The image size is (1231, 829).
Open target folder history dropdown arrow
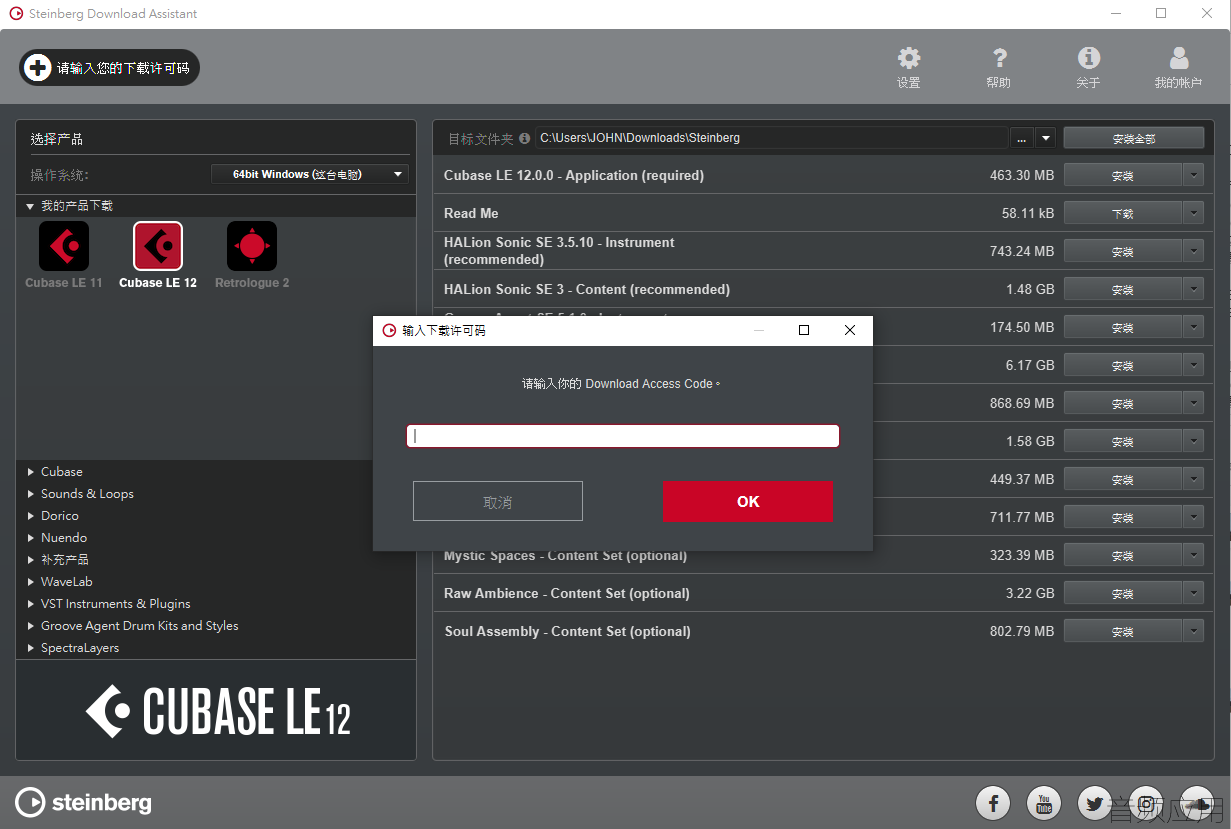[1046, 138]
